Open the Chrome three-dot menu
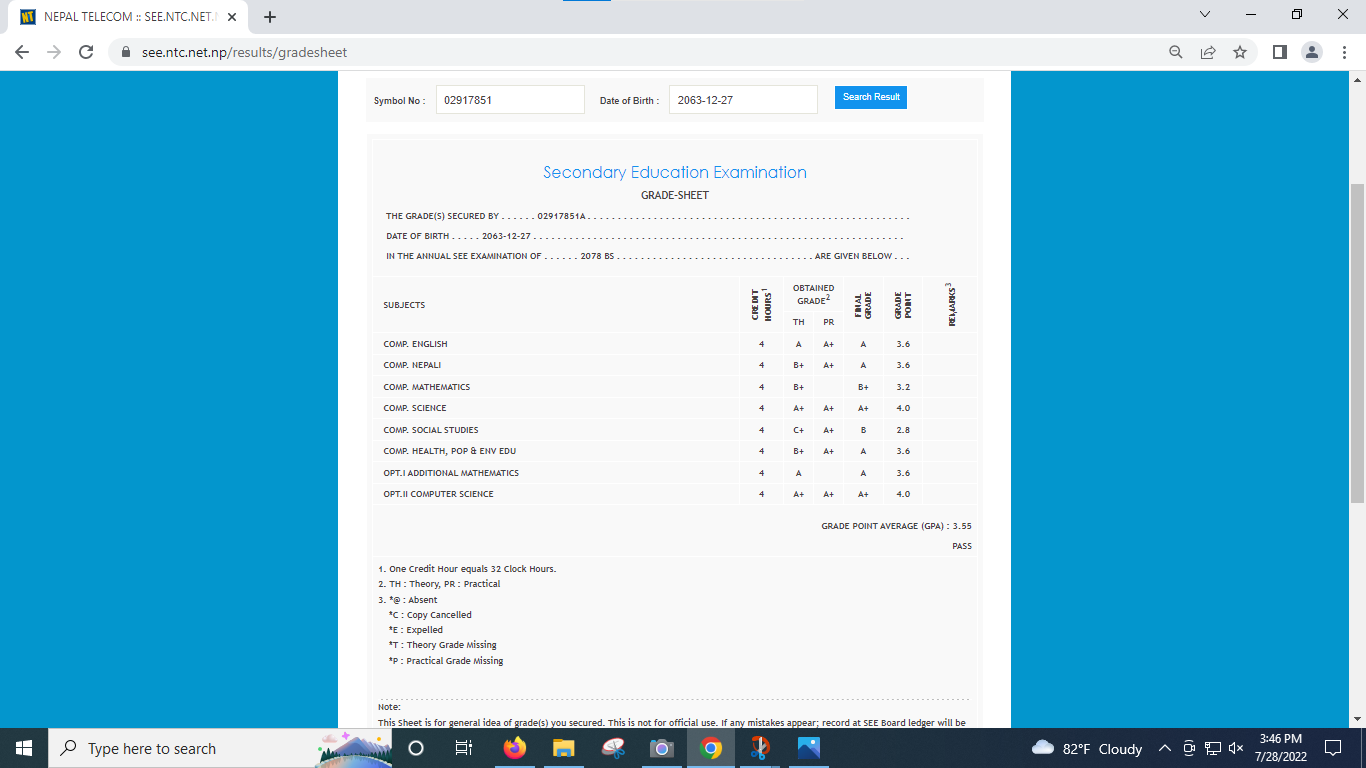Viewport: 1366px width, 768px height. (x=1344, y=52)
